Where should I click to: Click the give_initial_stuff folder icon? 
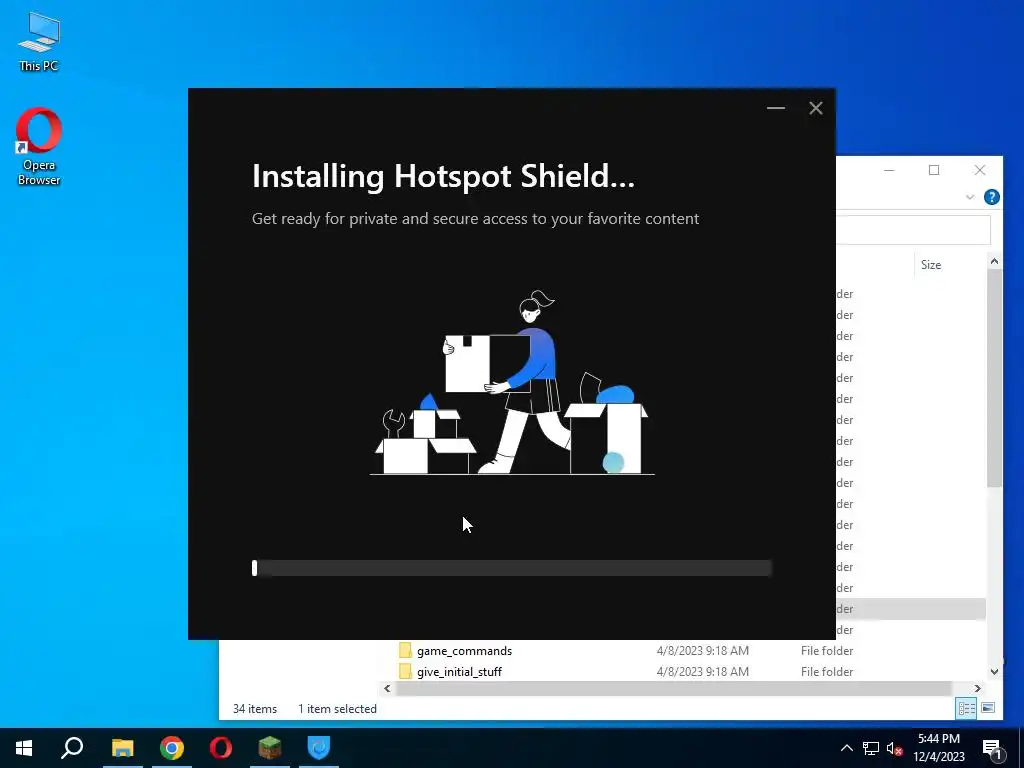click(405, 671)
